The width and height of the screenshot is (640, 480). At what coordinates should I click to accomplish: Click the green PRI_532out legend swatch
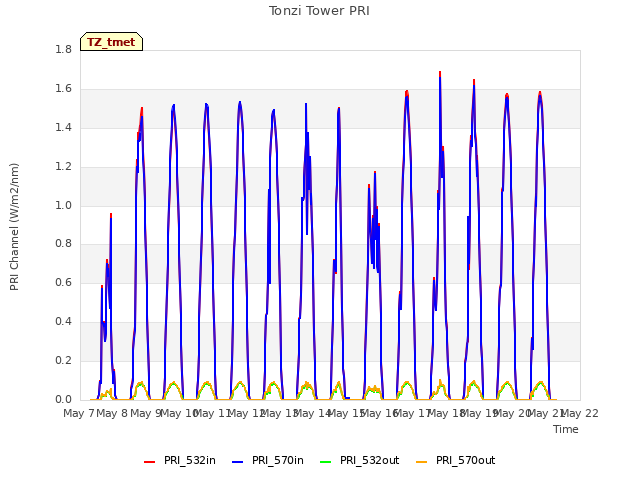pyautogui.click(x=326, y=462)
